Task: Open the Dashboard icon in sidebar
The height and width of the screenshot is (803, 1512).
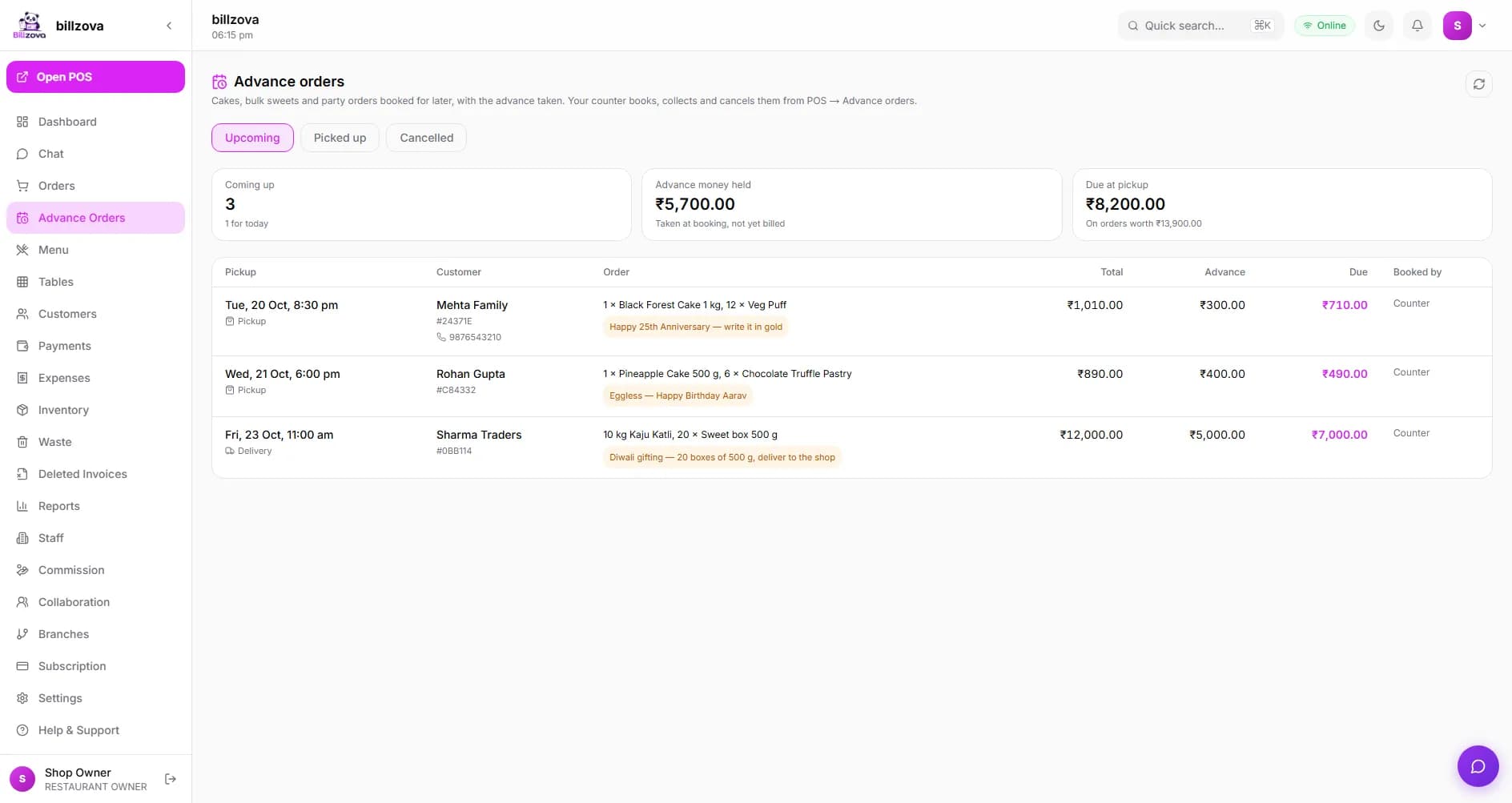Action: pos(22,122)
